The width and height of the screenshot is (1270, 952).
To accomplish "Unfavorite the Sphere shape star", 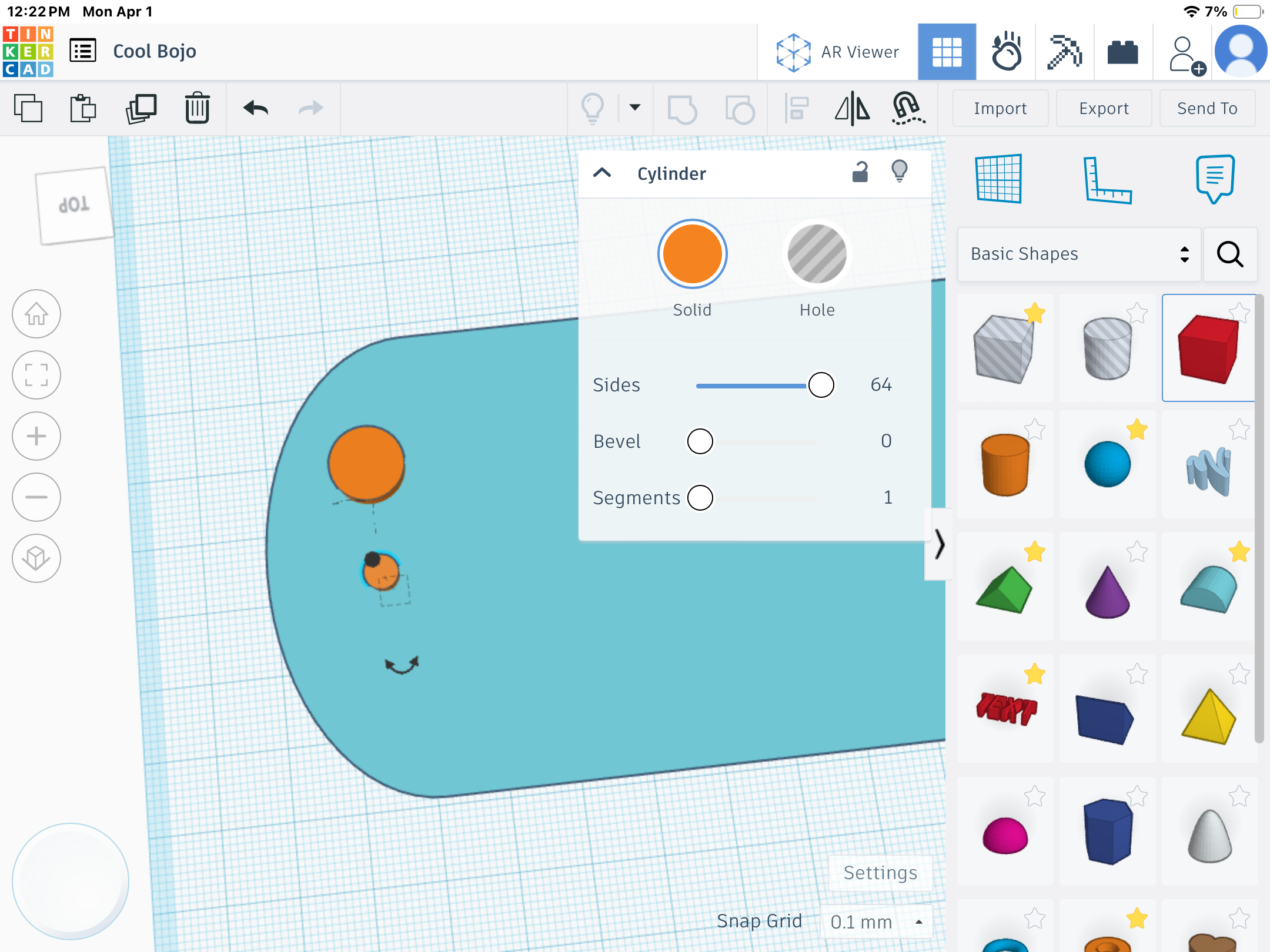I will point(1137,430).
